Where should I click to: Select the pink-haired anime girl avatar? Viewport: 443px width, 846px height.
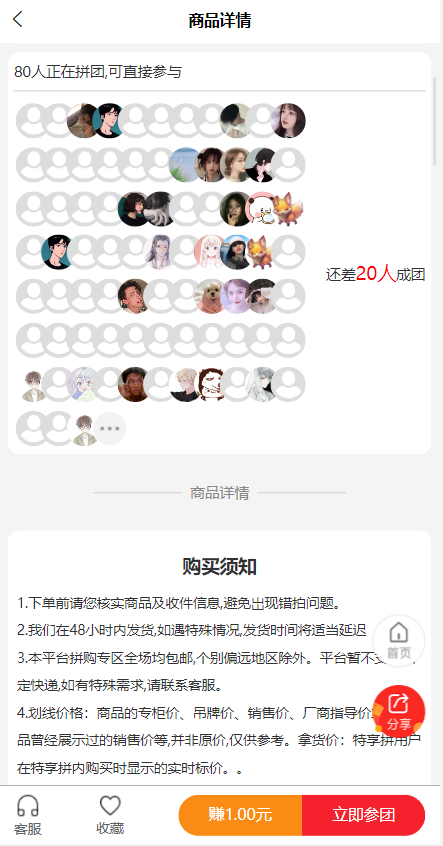211,252
